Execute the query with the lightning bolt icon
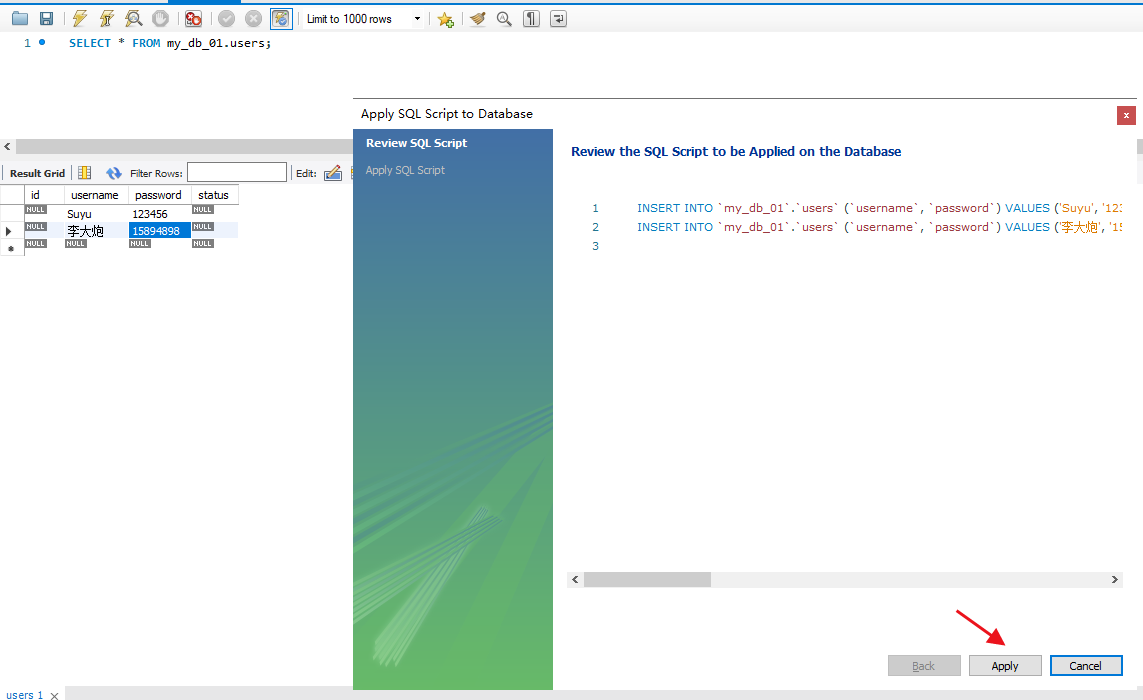The height and width of the screenshot is (700, 1143). [79, 19]
